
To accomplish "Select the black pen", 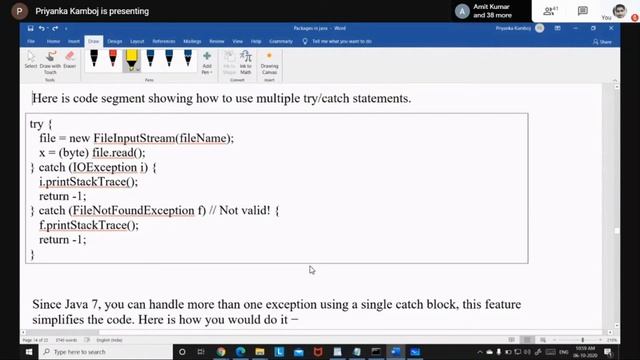I will (94, 59).
